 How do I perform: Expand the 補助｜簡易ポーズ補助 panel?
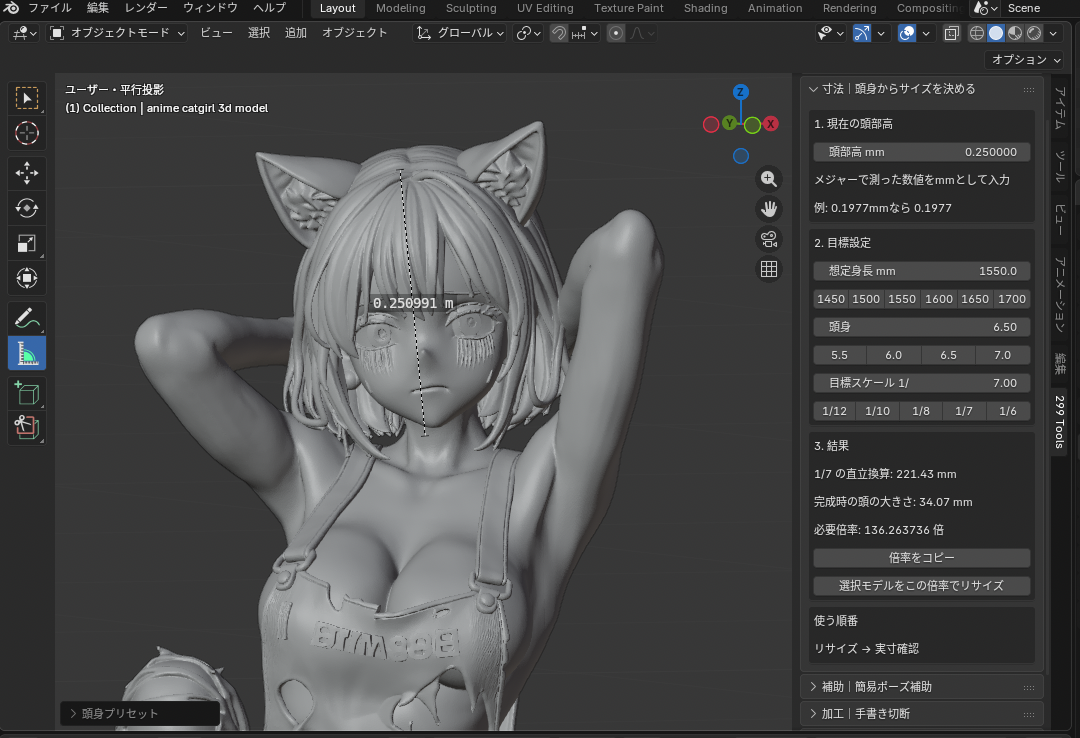click(813, 687)
